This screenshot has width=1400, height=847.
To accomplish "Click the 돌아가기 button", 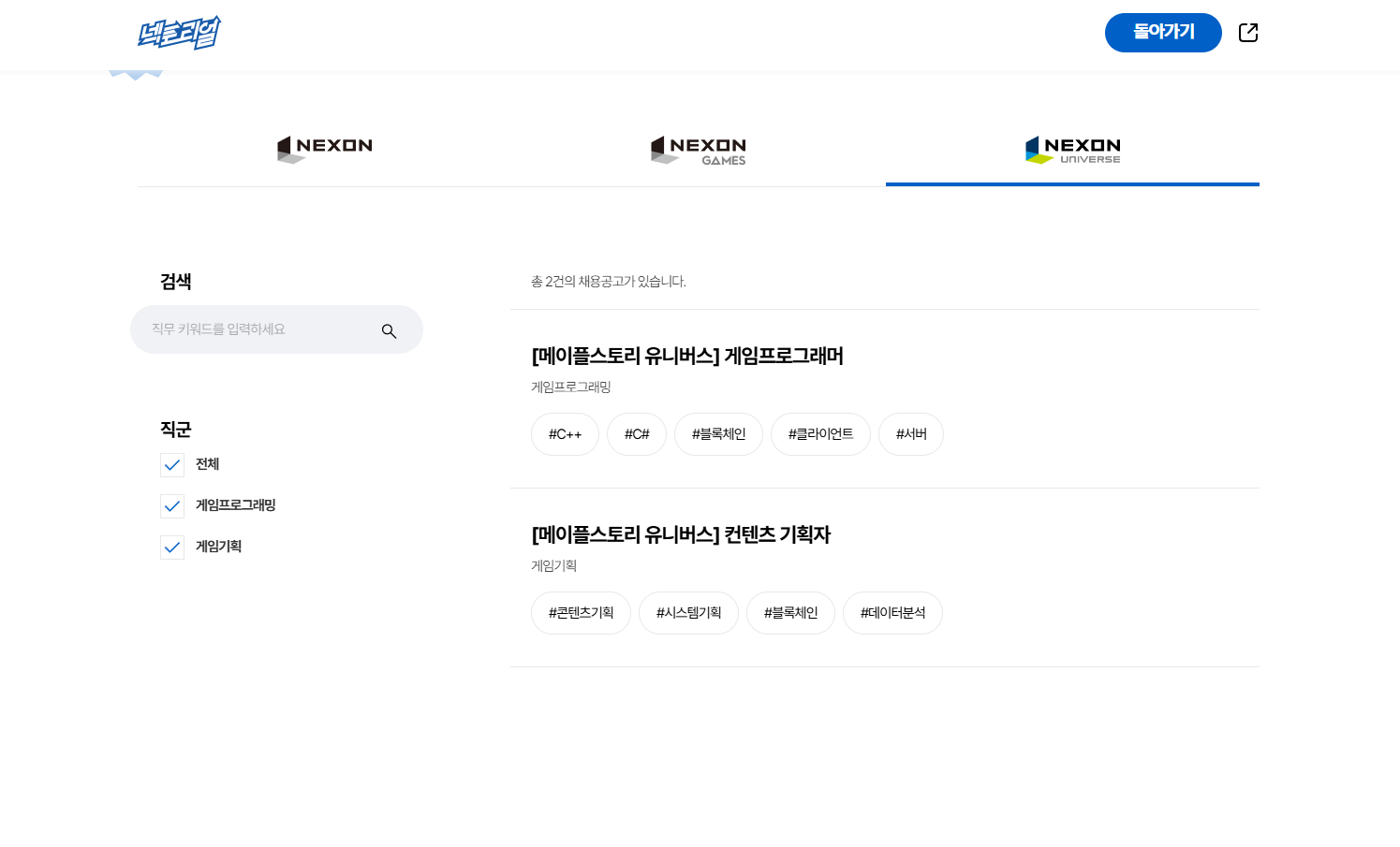I will point(1163,33).
